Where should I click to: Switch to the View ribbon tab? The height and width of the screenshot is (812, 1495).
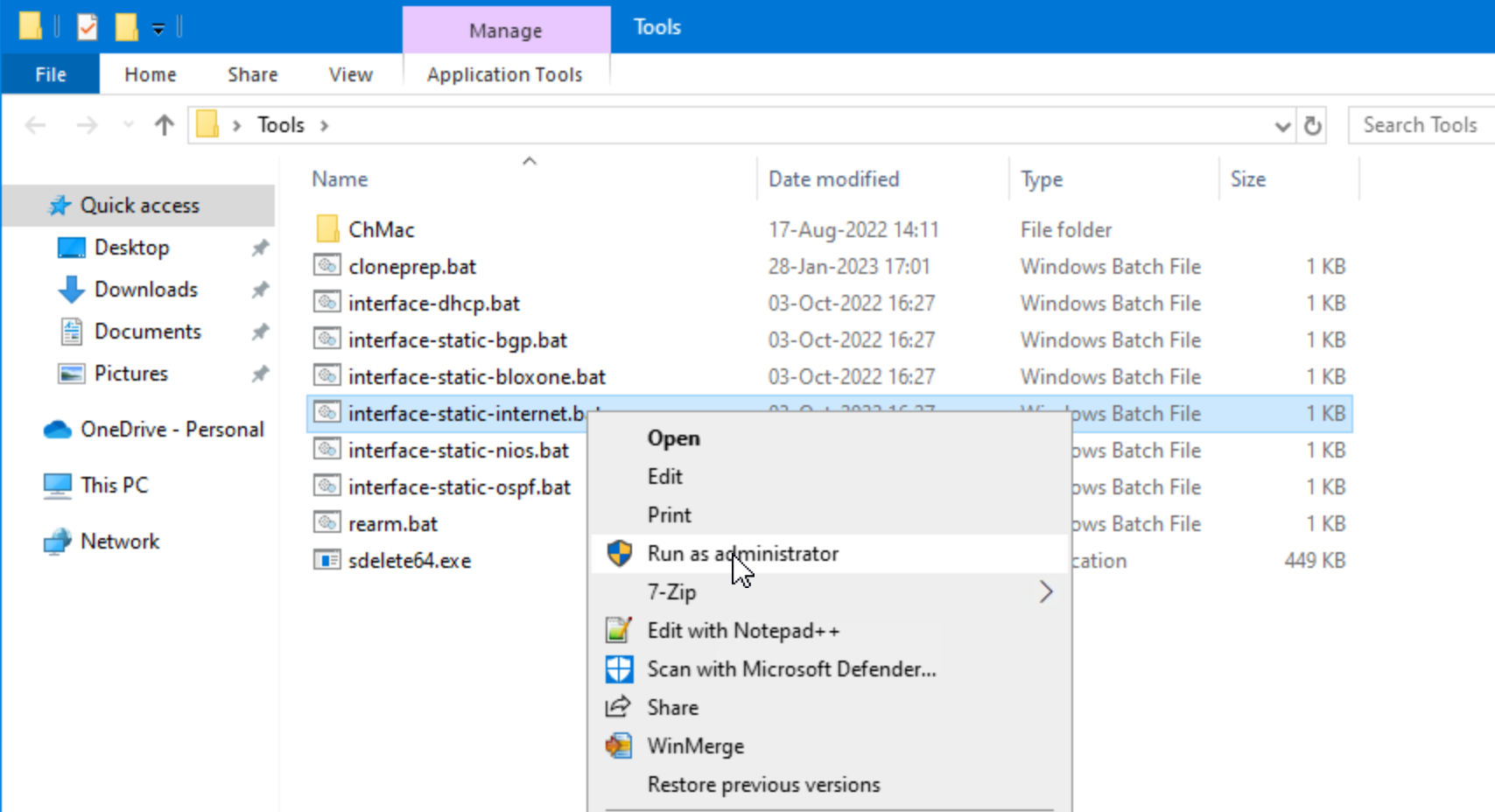(350, 74)
